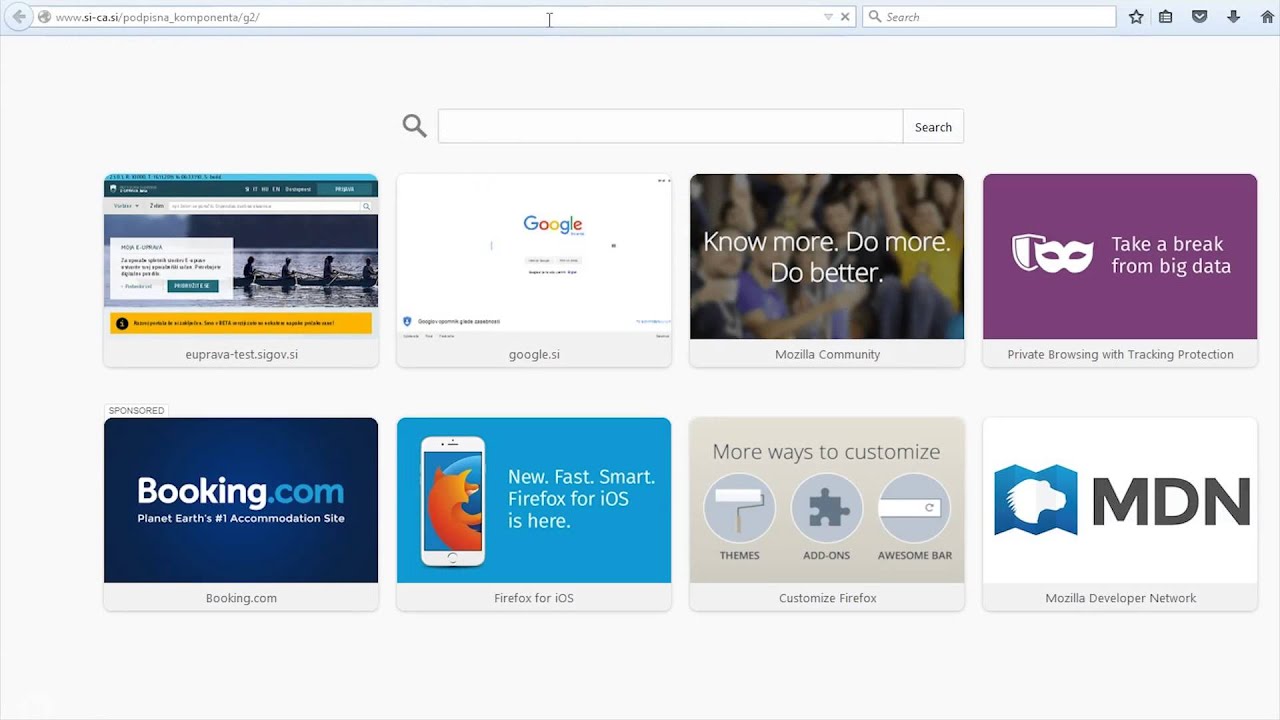Image resolution: width=1280 pixels, height=720 pixels.
Task: Click the Customize Firefox caption
Action: [x=827, y=598]
